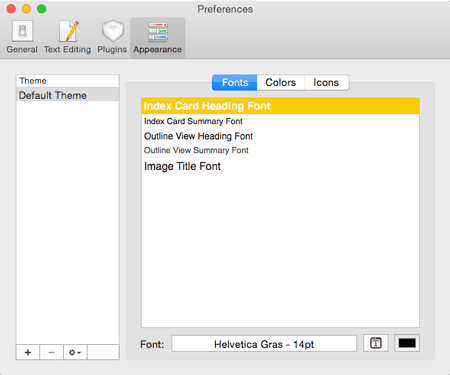Image resolution: width=450 pixels, height=375 pixels.
Task: Close the Preferences window
Action: [11, 9]
